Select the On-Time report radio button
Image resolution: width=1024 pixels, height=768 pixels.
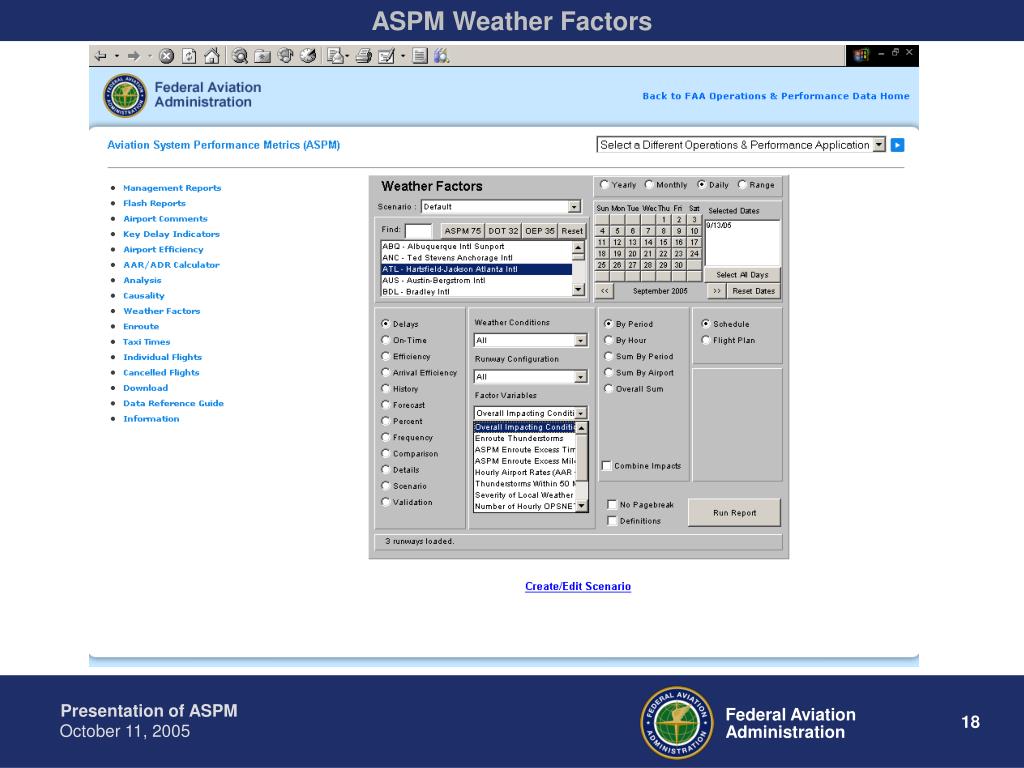point(385,340)
